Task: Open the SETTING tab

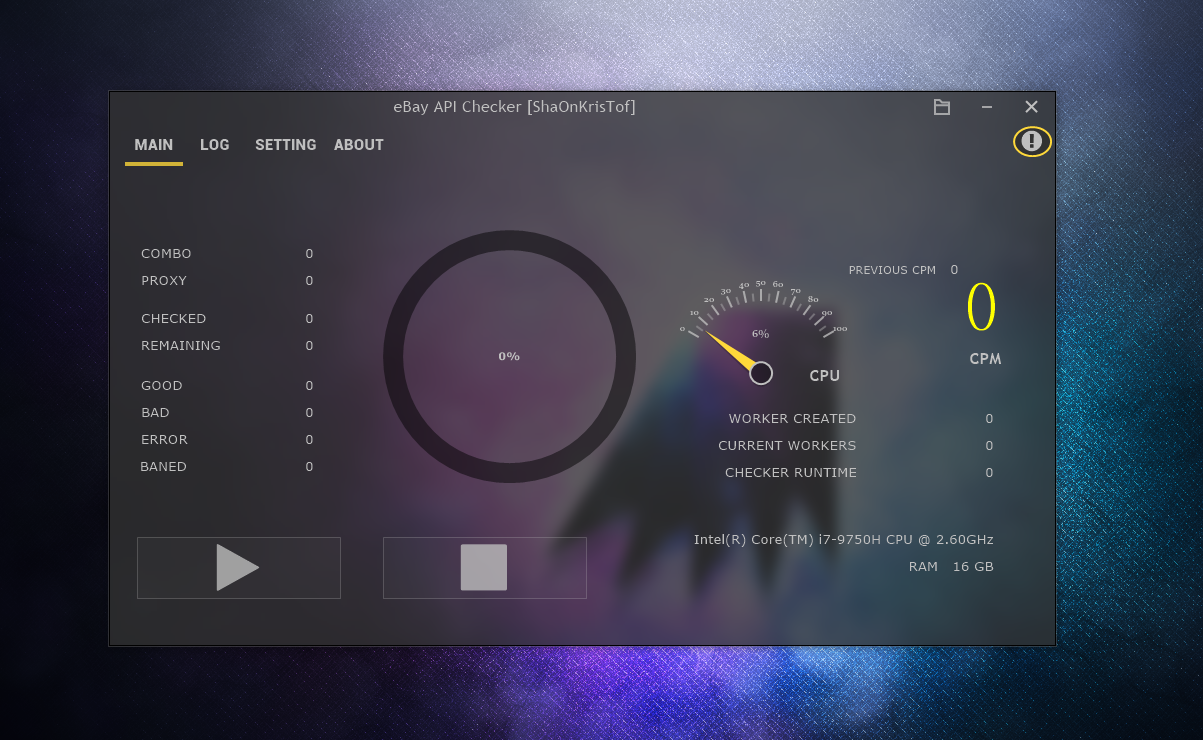Action: (x=286, y=145)
